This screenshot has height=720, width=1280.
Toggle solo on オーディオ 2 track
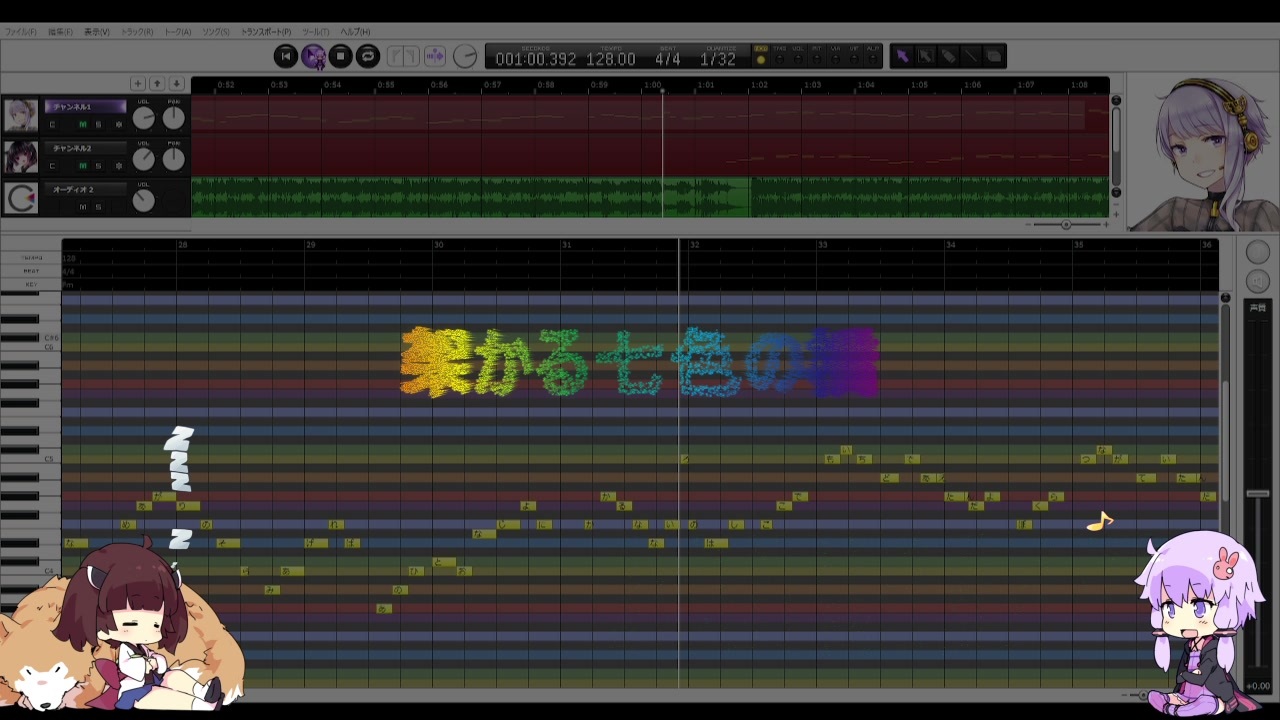tap(98, 207)
